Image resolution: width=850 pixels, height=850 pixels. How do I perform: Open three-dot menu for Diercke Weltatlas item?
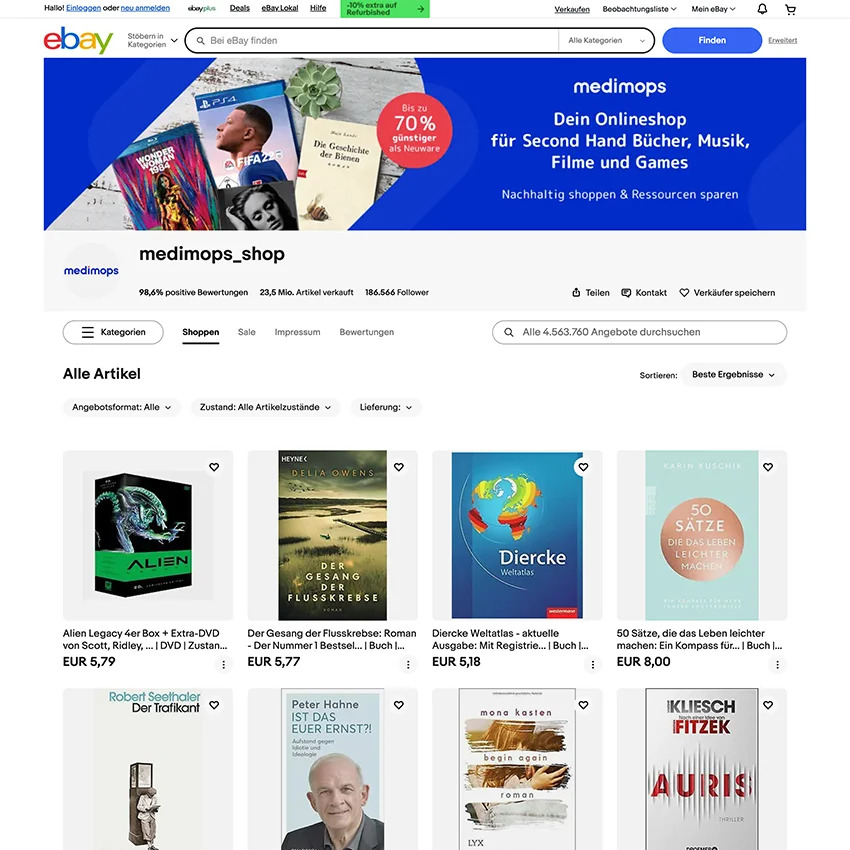[593, 665]
